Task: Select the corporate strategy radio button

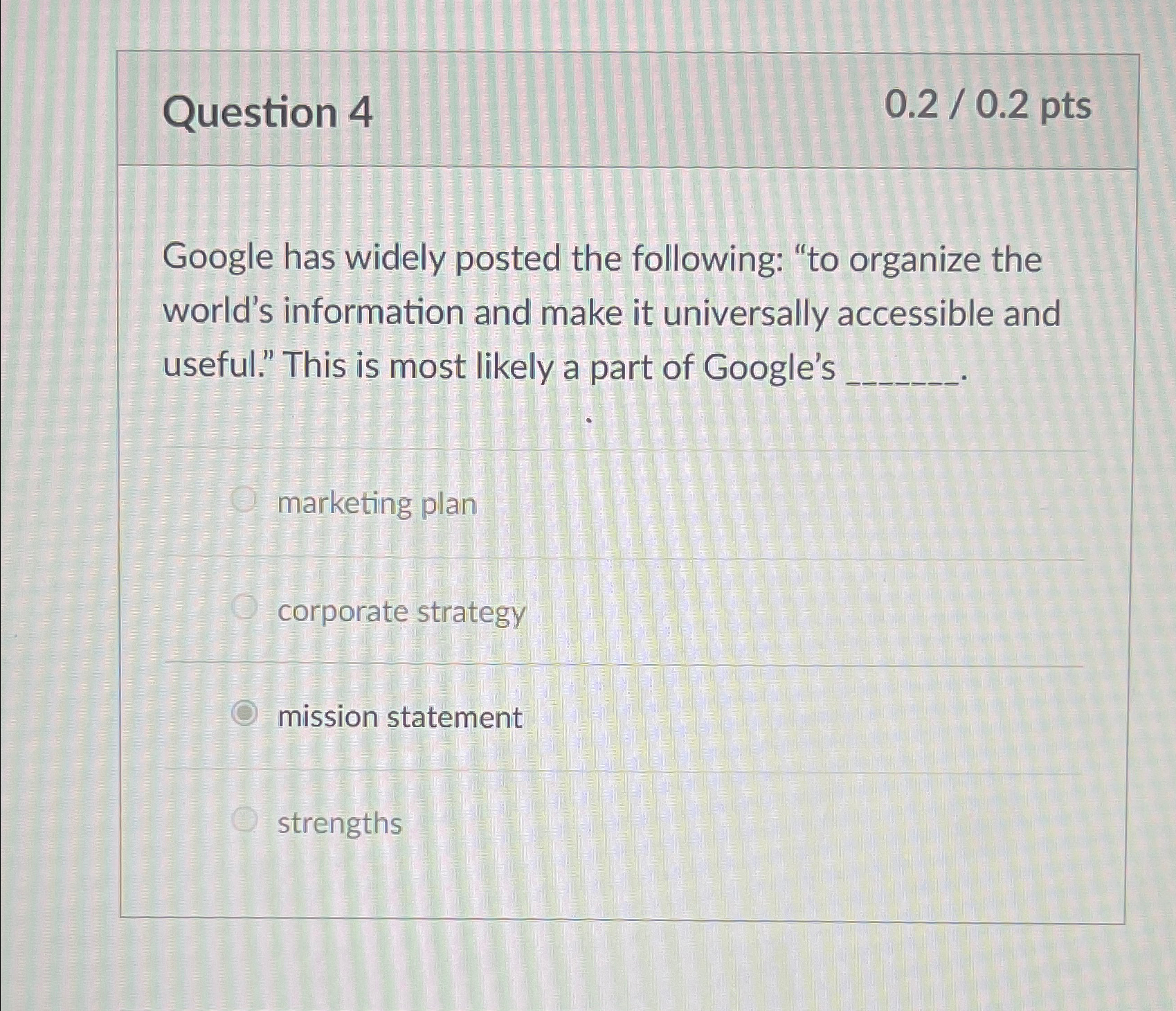Action: click(246, 607)
